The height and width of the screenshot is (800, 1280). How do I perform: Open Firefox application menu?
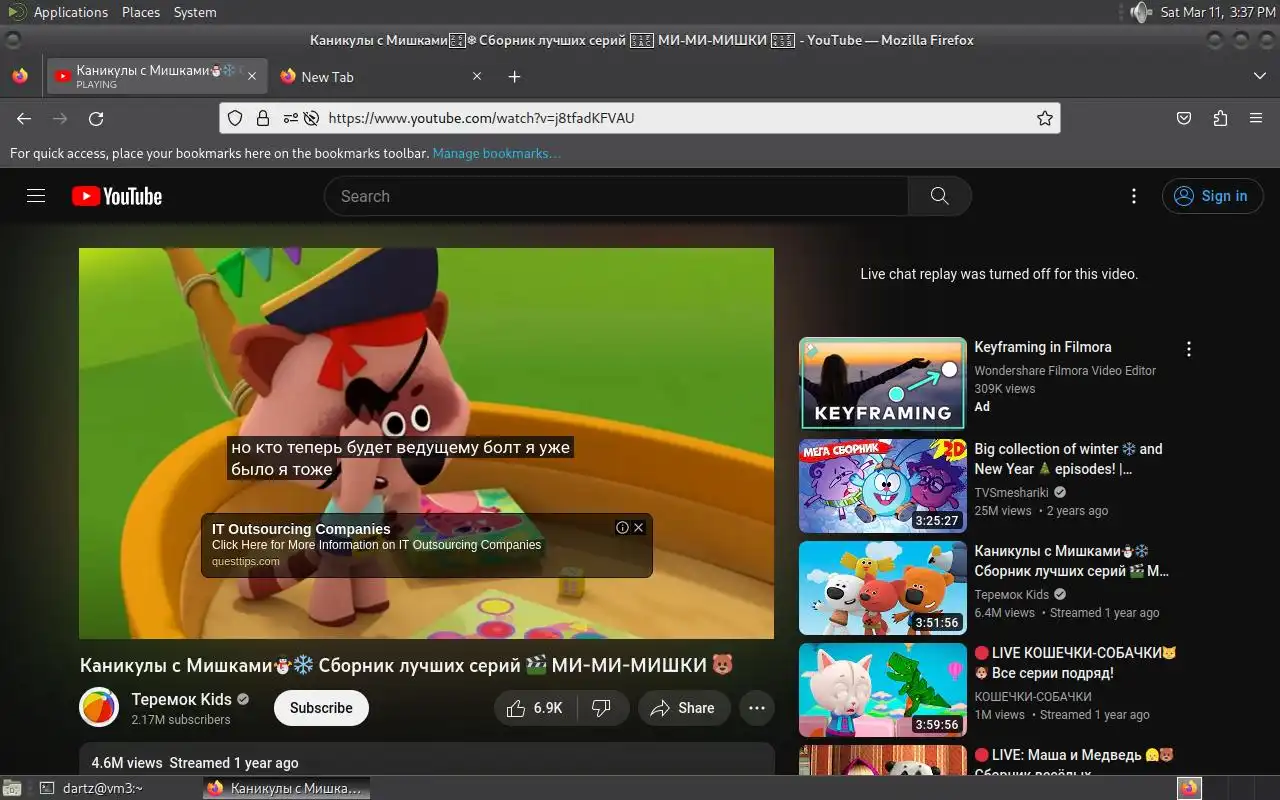(1256, 118)
